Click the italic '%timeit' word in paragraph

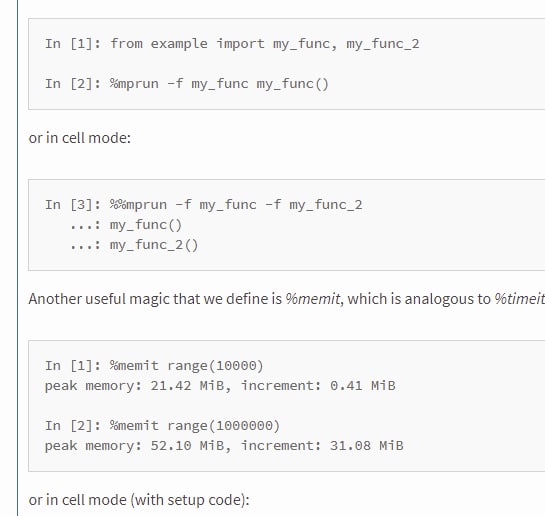pos(519,299)
